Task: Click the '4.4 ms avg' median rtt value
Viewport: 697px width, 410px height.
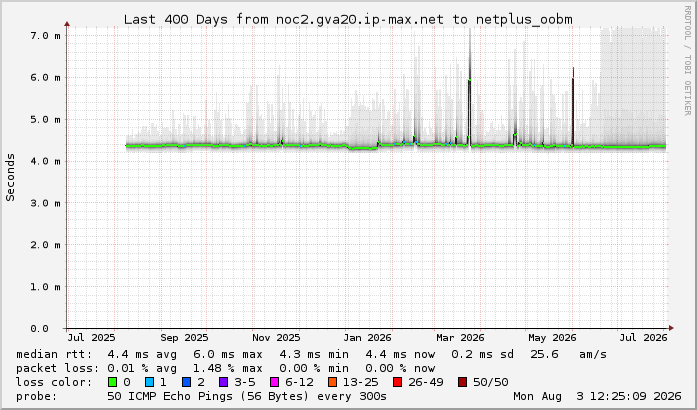Action: pos(142,354)
